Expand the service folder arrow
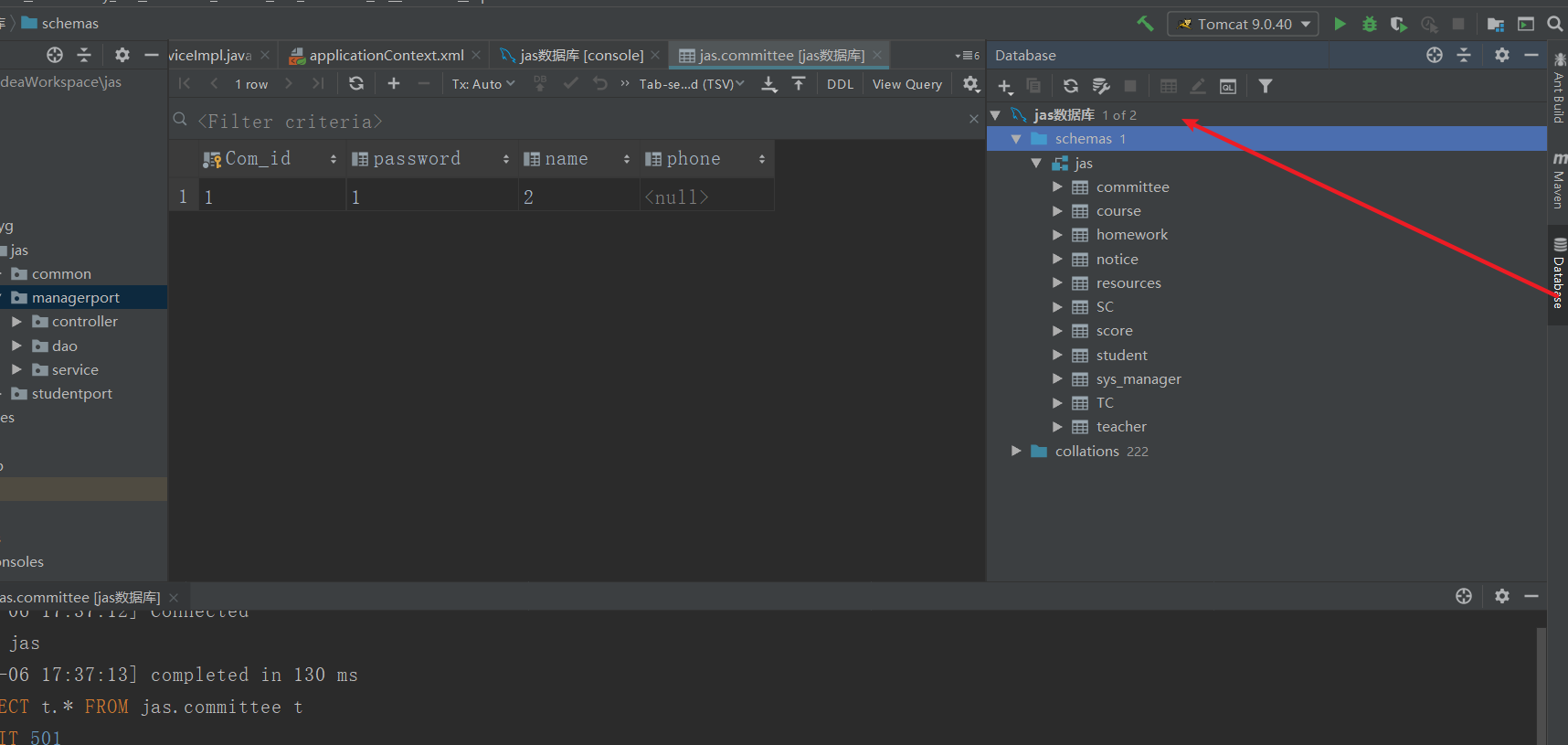 point(16,369)
